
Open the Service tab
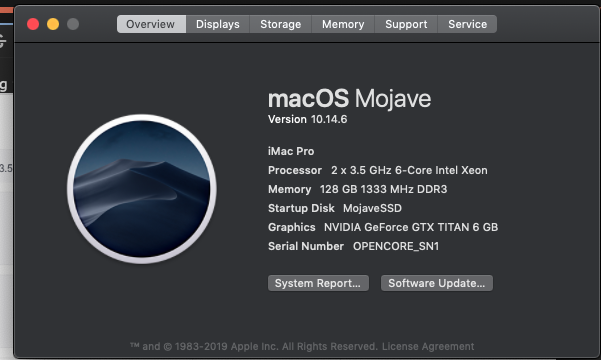468,24
